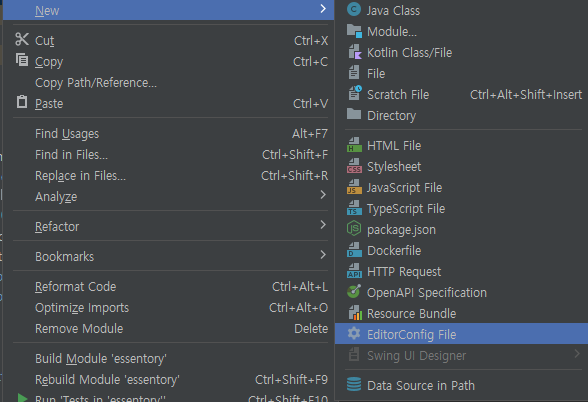The width and height of the screenshot is (588, 402).
Task: Create a new Scratch File
Action: 461,94
